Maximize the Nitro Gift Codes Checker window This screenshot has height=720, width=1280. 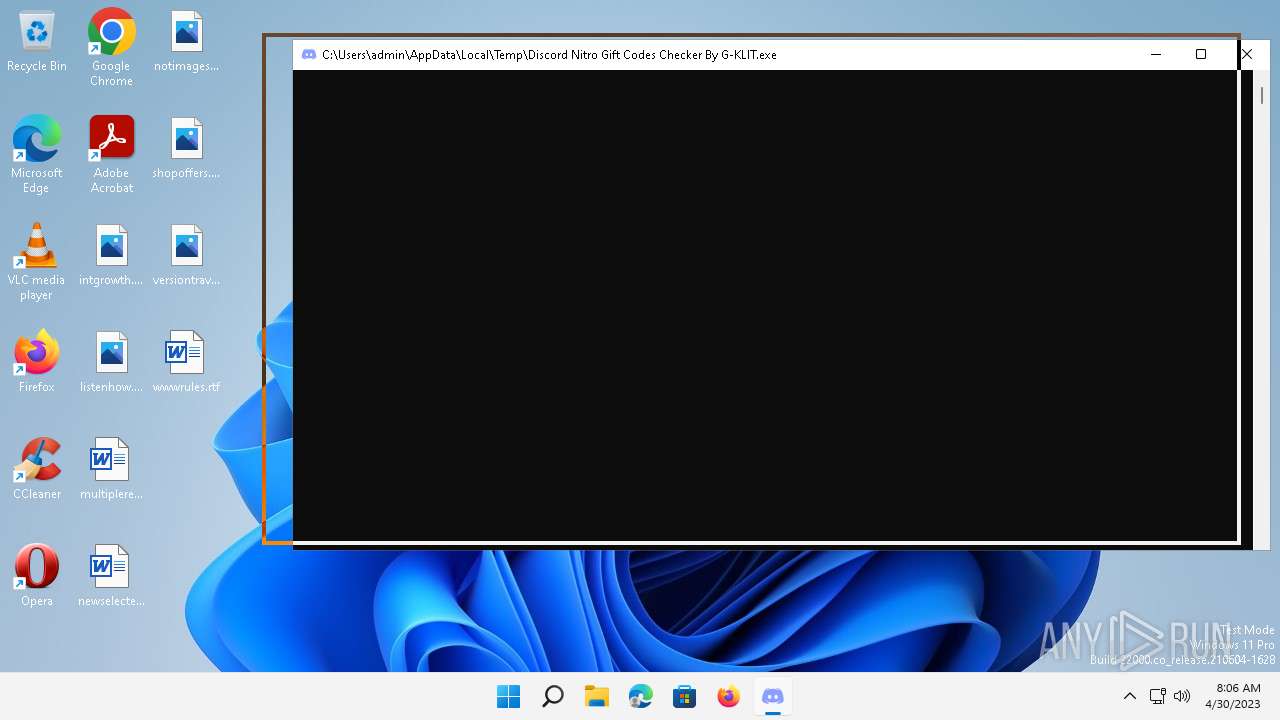(1201, 55)
